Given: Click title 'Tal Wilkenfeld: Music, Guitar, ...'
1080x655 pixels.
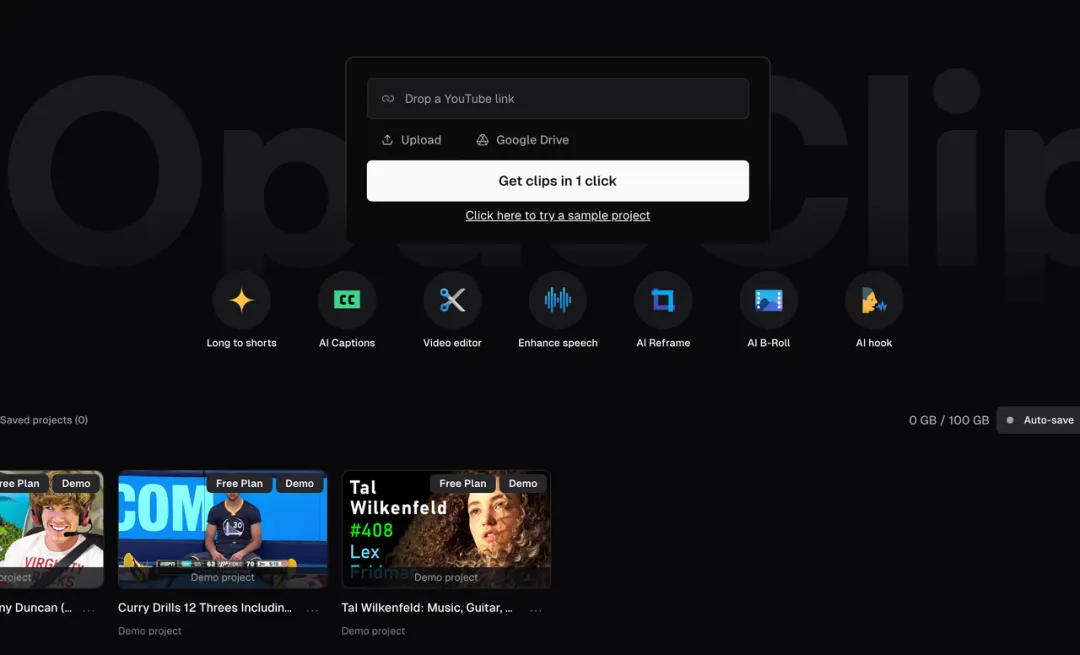Looking at the screenshot, I should tap(427, 607).
